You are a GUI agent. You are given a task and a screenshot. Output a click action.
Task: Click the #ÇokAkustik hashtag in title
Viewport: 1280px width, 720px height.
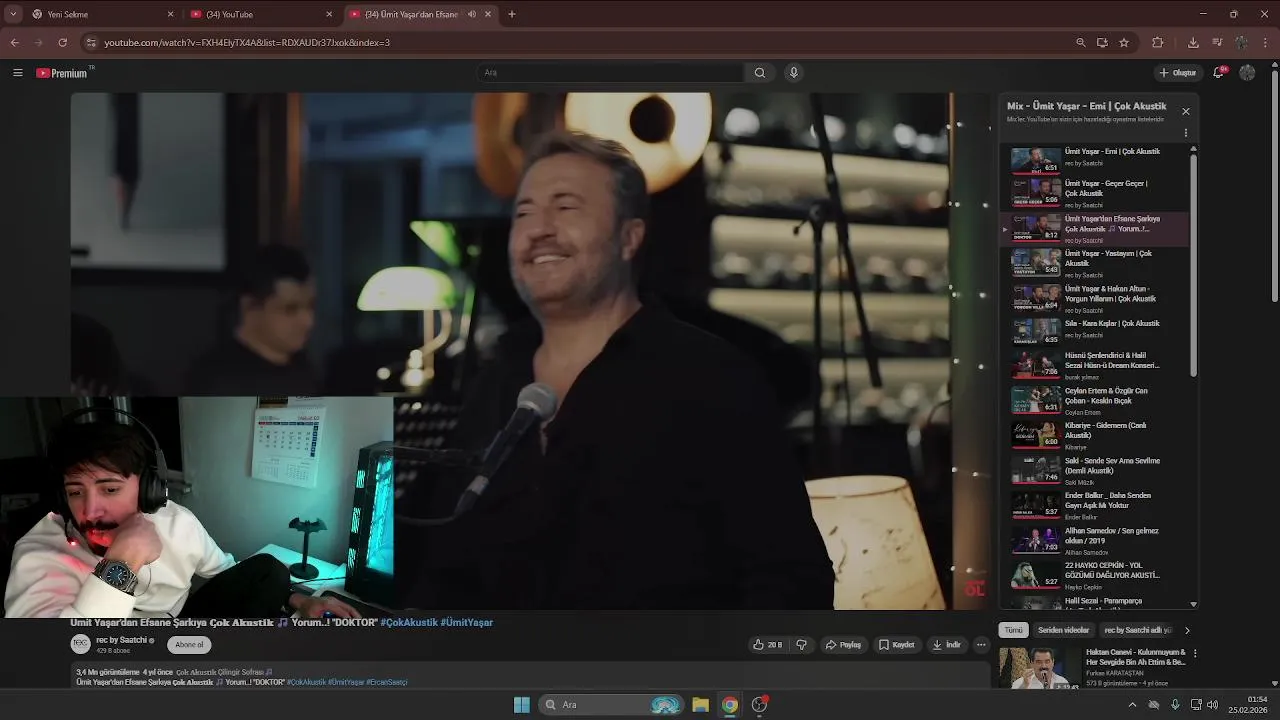409,622
